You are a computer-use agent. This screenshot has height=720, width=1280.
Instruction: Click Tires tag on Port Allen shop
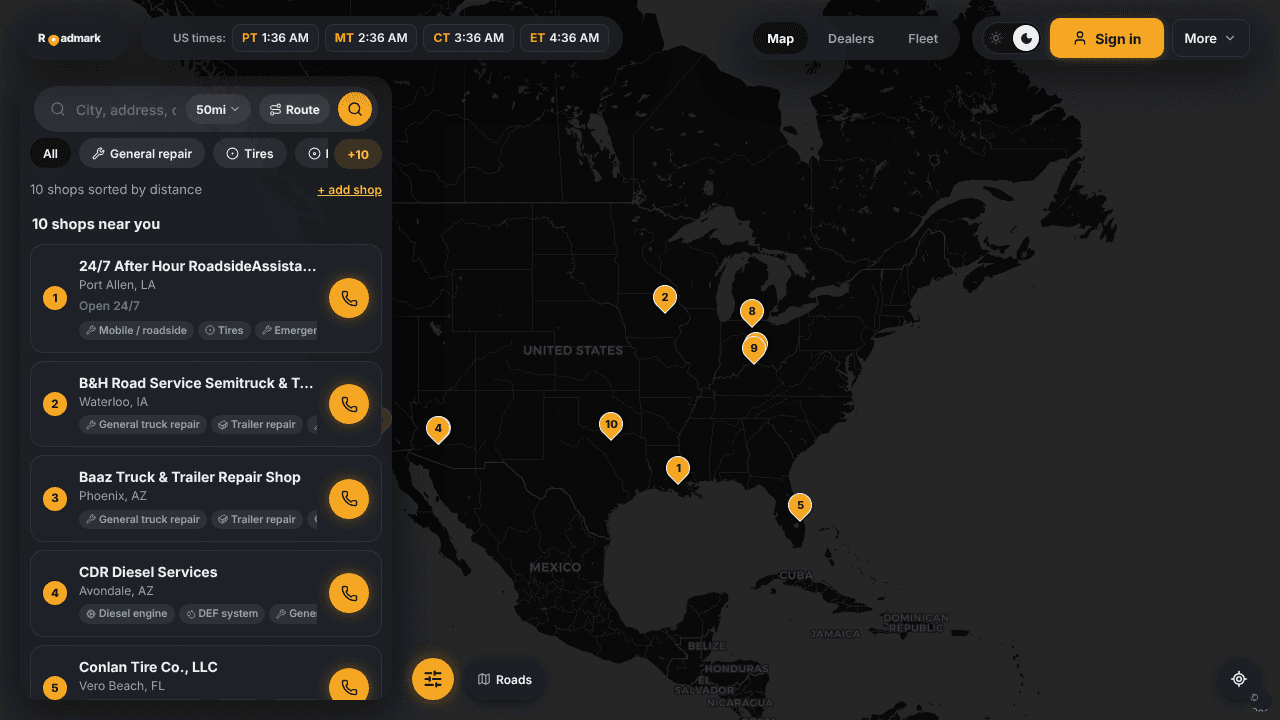click(x=225, y=330)
